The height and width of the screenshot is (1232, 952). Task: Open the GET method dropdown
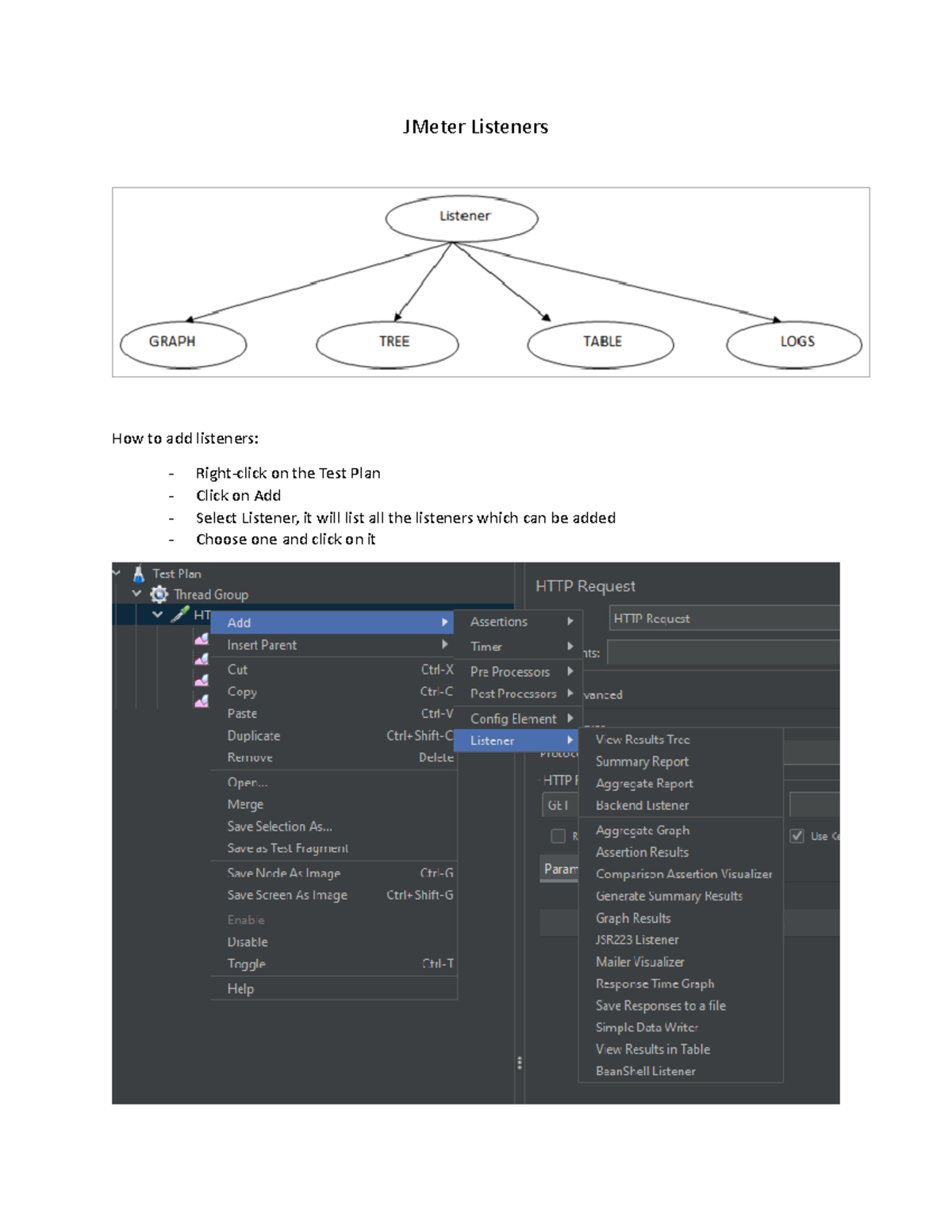pyautogui.click(x=558, y=804)
